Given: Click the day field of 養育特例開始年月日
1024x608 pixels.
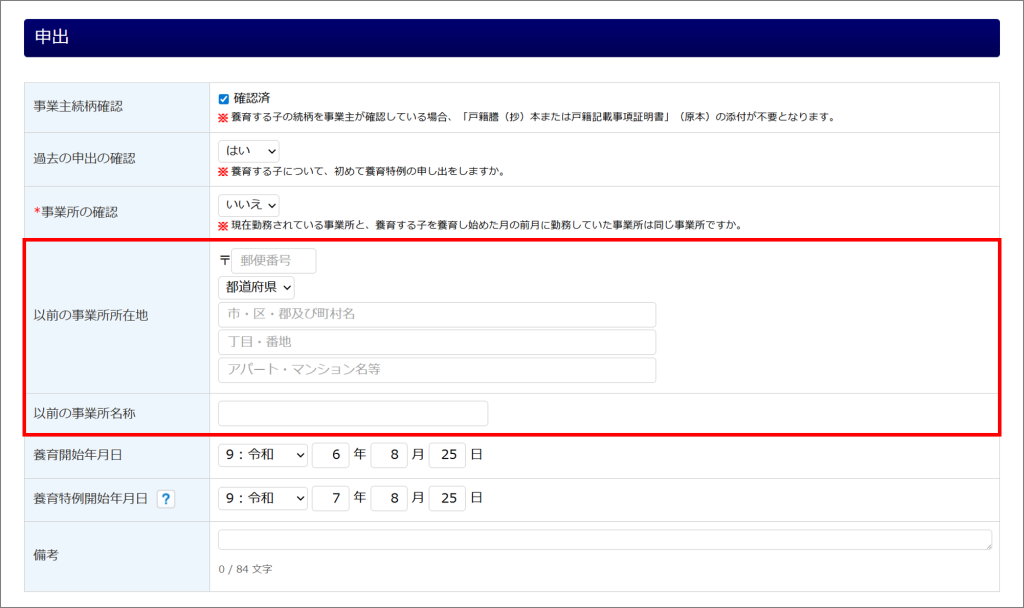Looking at the screenshot, I should click(x=447, y=498).
